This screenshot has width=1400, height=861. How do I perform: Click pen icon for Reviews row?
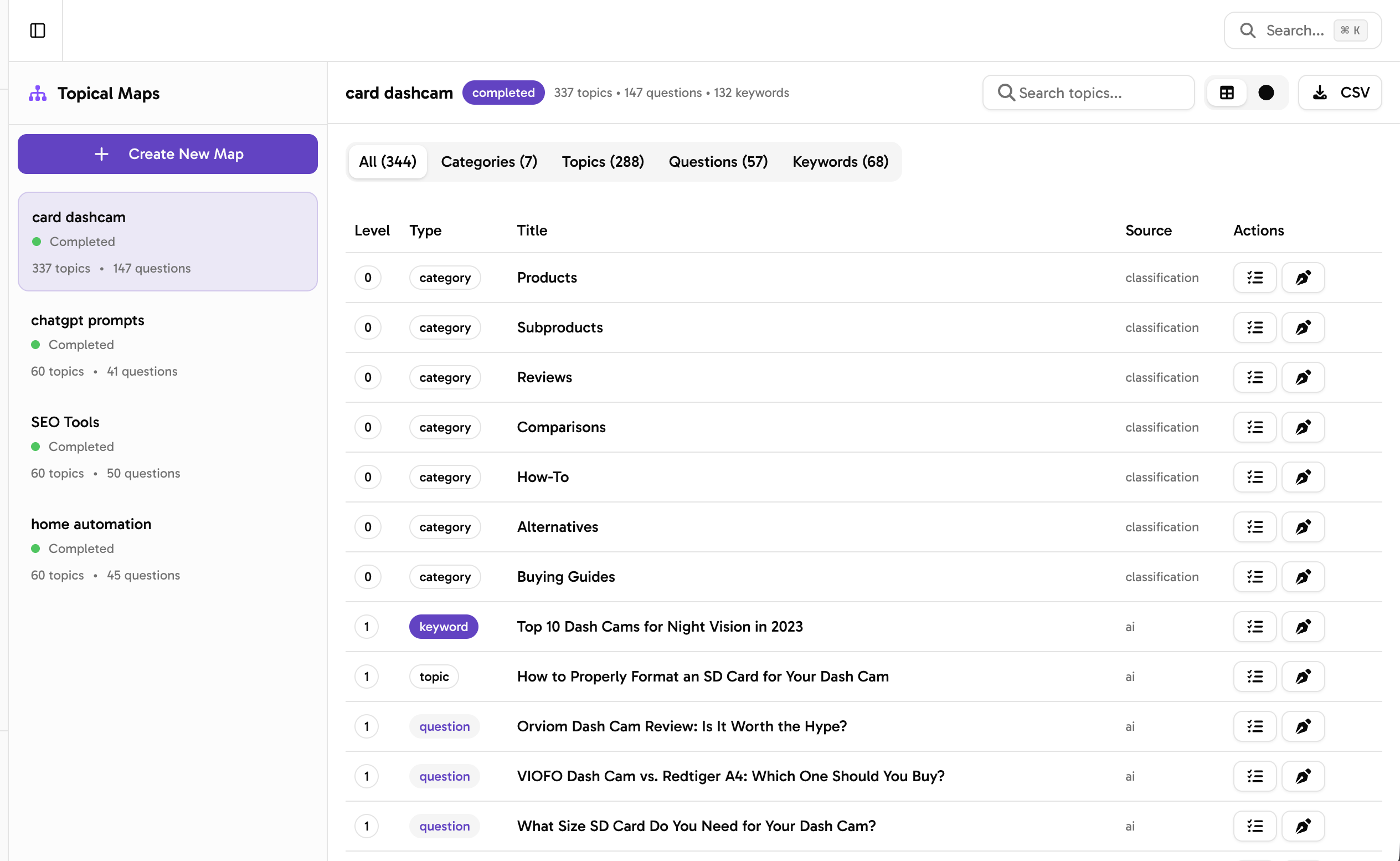click(x=1303, y=377)
